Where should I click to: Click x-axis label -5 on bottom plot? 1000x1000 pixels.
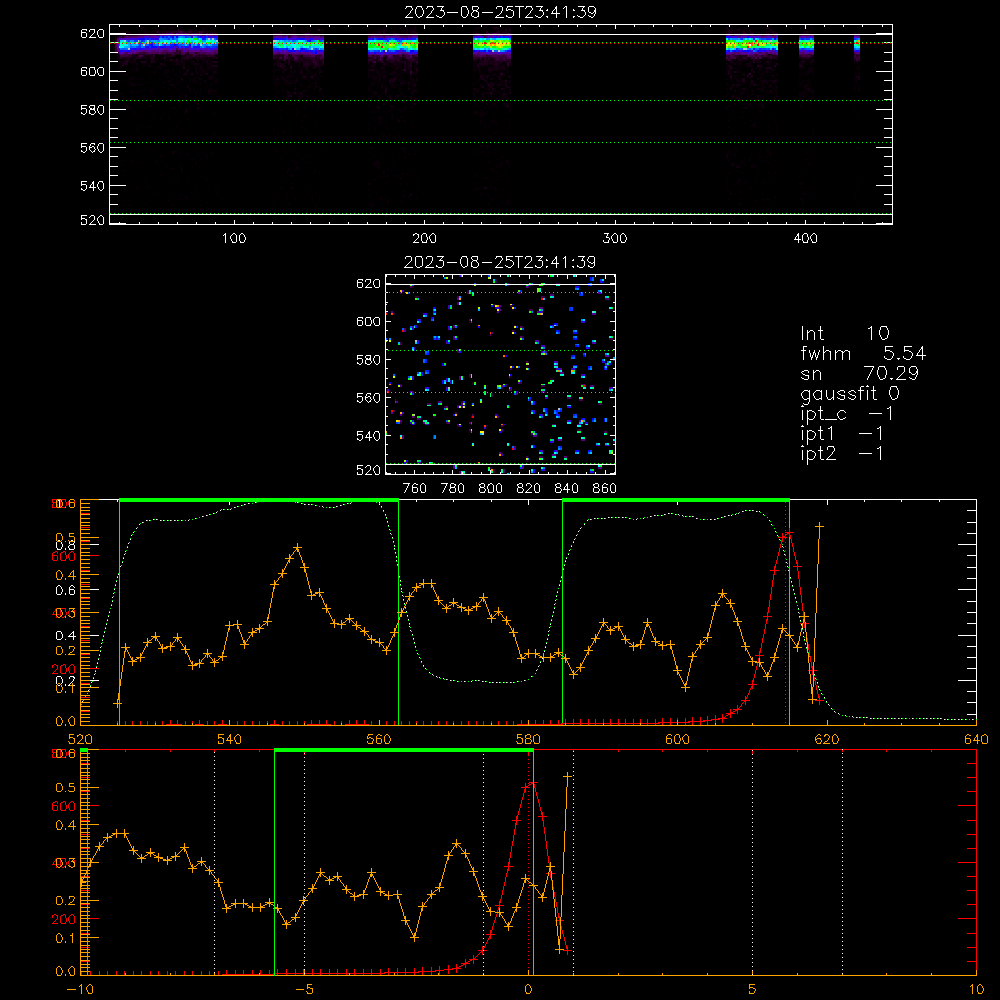(x=305, y=990)
